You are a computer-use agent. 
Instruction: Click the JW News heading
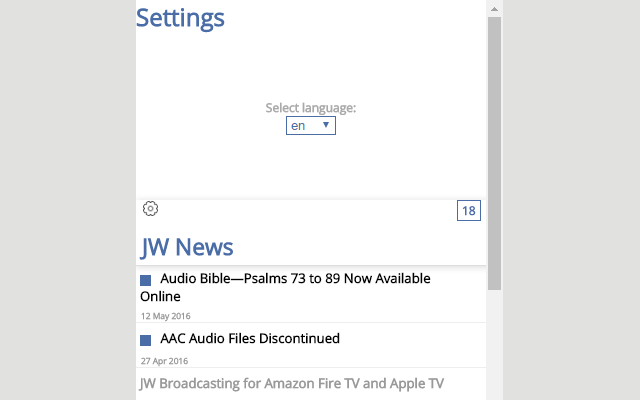(187, 247)
